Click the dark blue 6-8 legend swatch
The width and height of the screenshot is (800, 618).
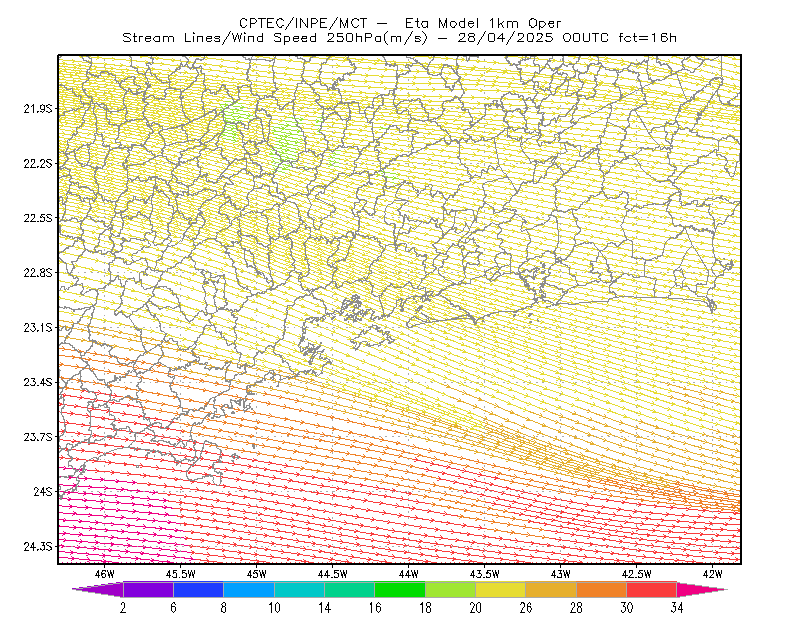click(x=198, y=589)
